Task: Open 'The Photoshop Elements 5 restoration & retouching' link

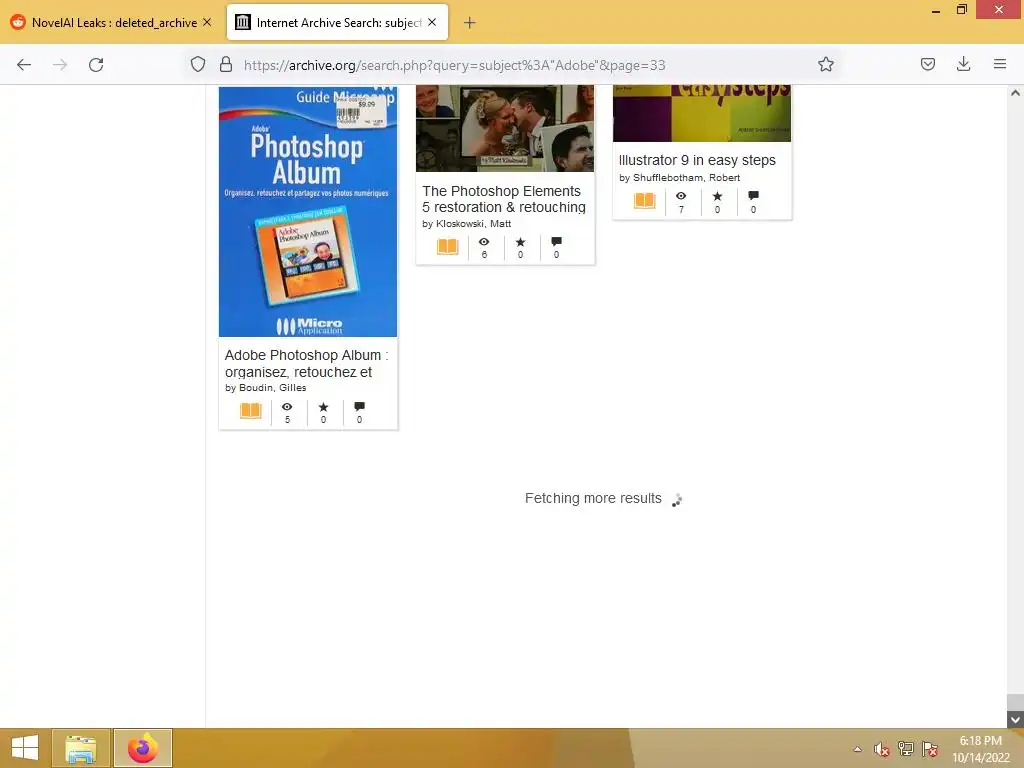Action: pyautogui.click(x=504, y=199)
